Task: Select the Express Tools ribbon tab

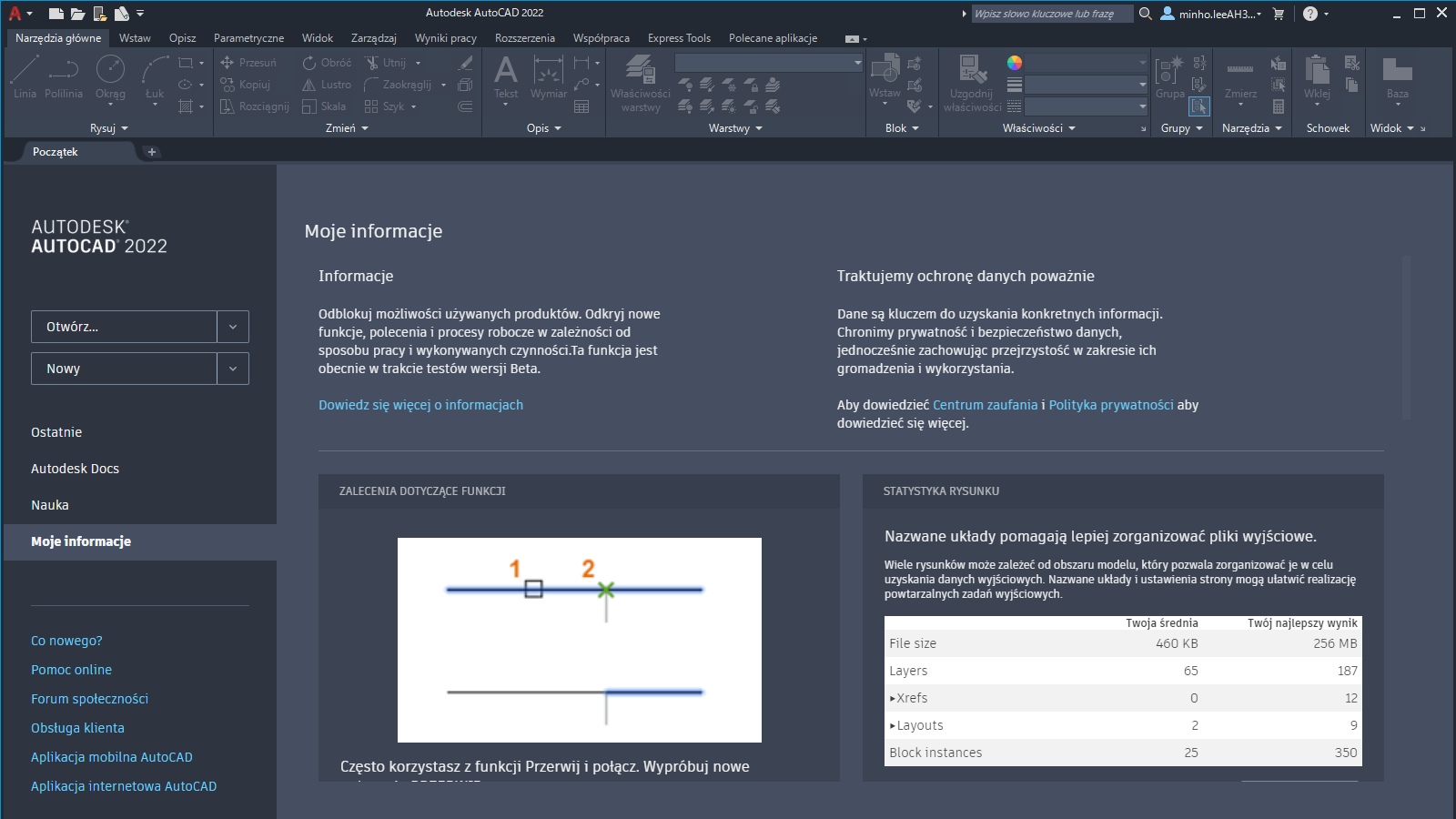Action: coord(679,38)
